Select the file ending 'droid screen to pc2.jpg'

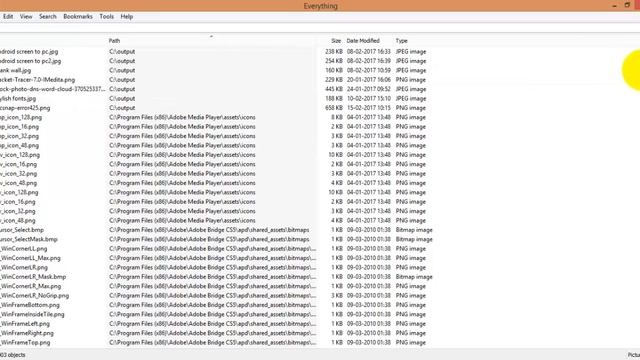(31, 61)
